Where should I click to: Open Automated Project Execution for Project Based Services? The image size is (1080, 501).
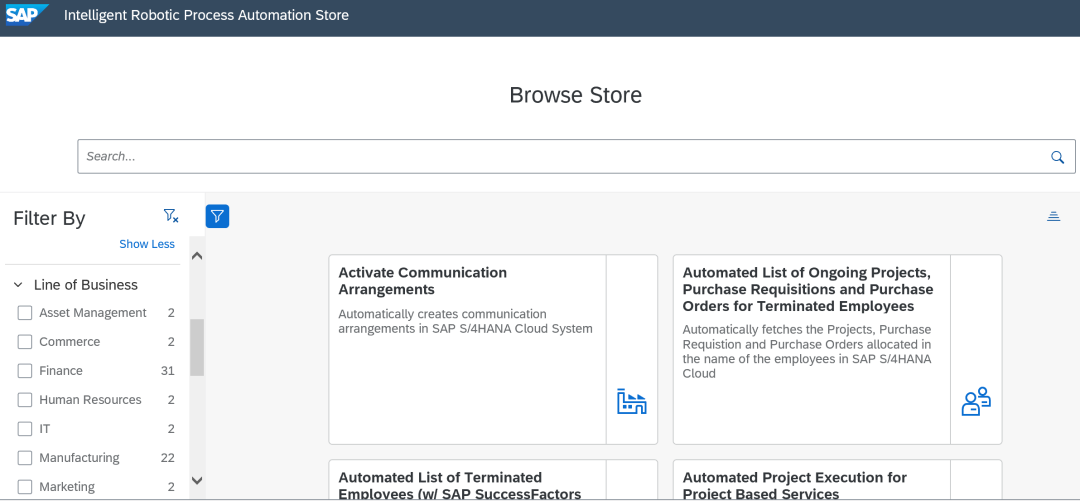pyautogui.click(x=837, y=480)
